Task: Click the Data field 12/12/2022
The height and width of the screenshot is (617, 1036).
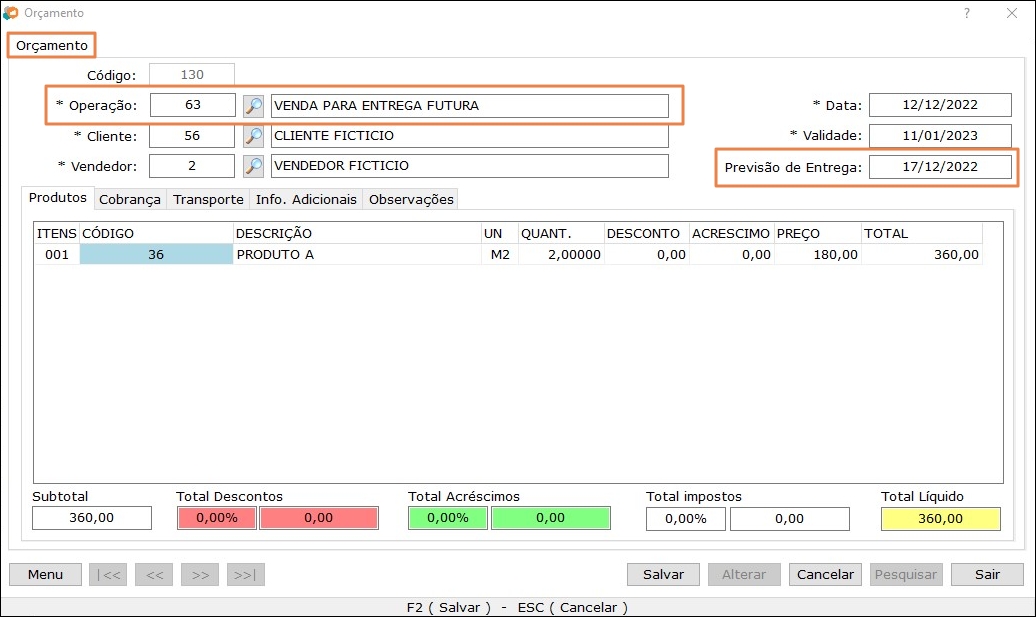Action: 940,105
